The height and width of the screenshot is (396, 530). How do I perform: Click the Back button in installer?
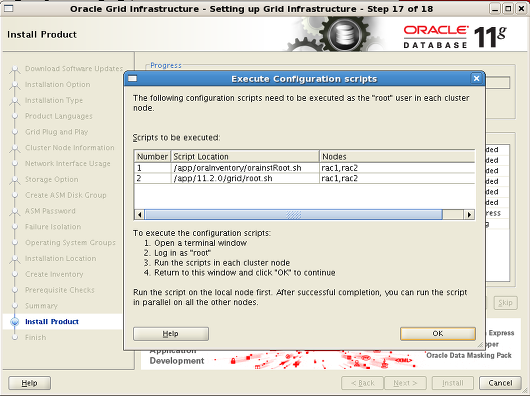click(362, 383)
